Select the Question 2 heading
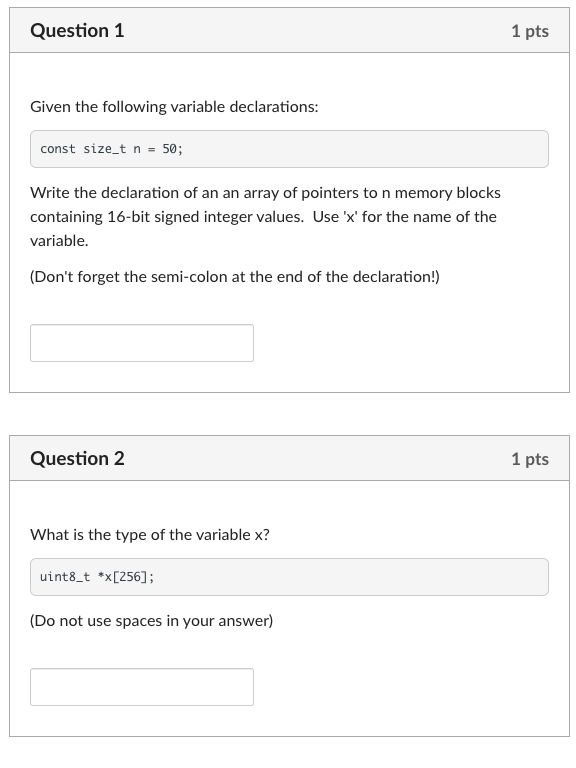 [x=77, y=458]
